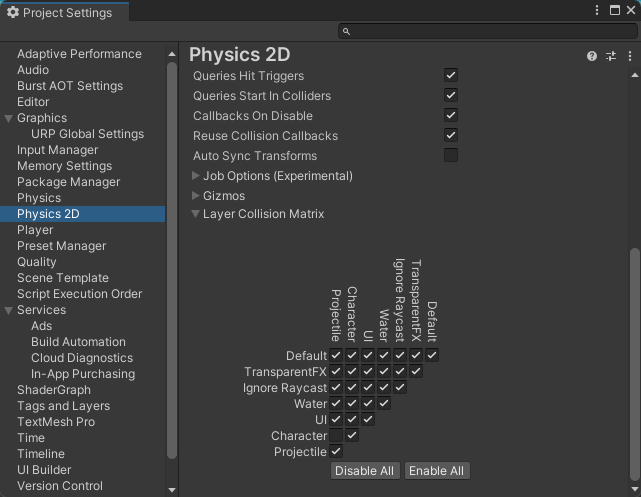Screen dimensions: 641x497
Task: Enable Auto Sync Transforms checkbox
Action: [x=451, y=155]
